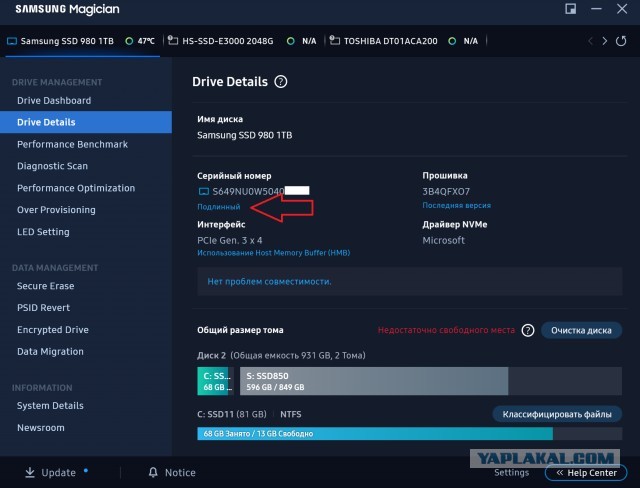Click the Очистка диска button

(581, 330)
